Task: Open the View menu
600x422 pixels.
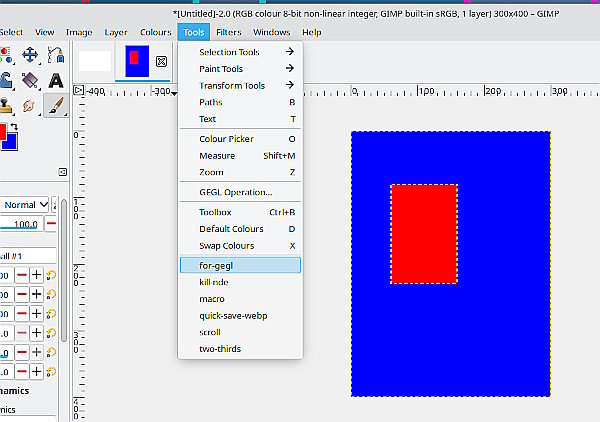Action: coord(44,32)
